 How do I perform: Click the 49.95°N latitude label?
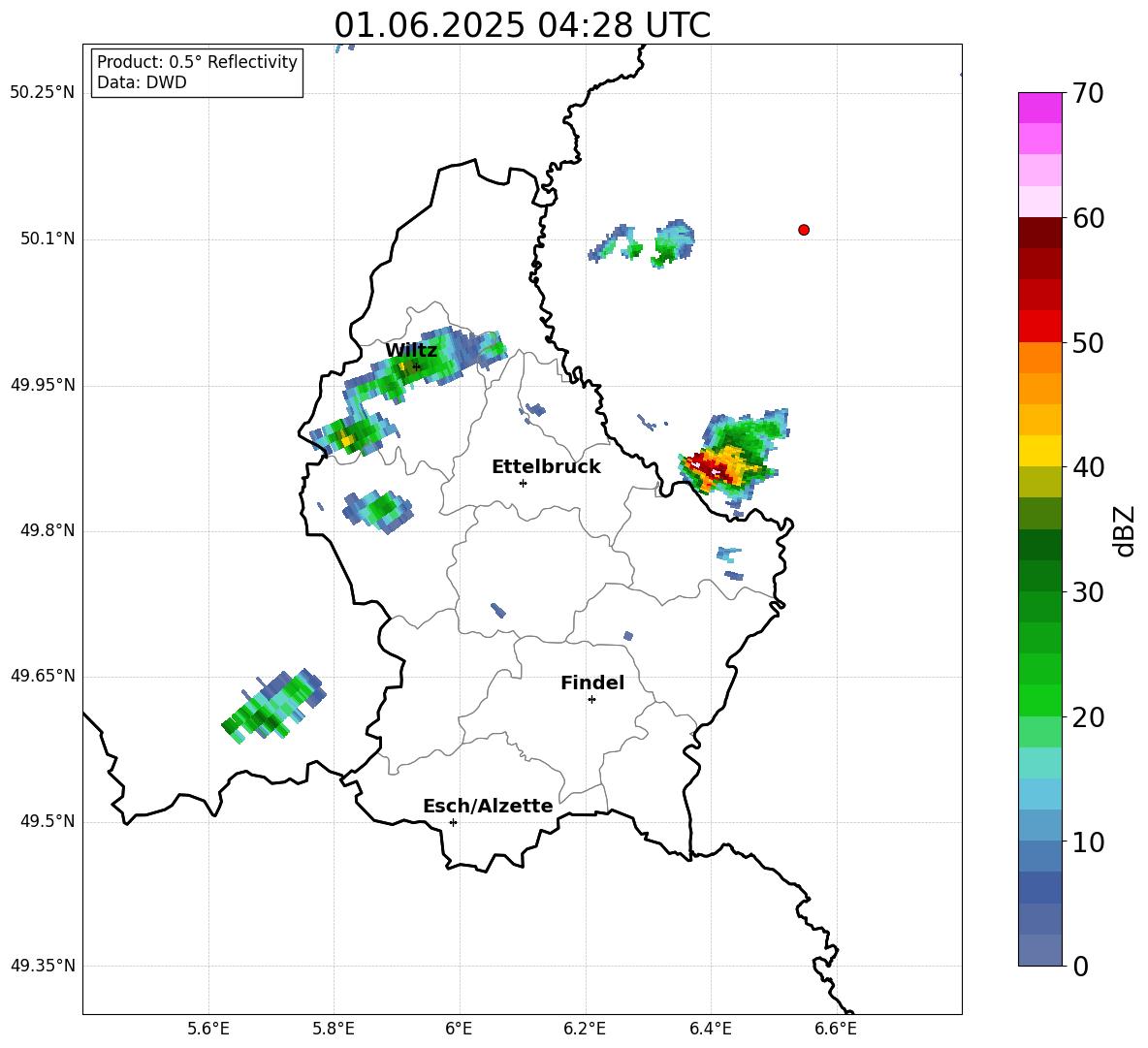pos(43,385)
